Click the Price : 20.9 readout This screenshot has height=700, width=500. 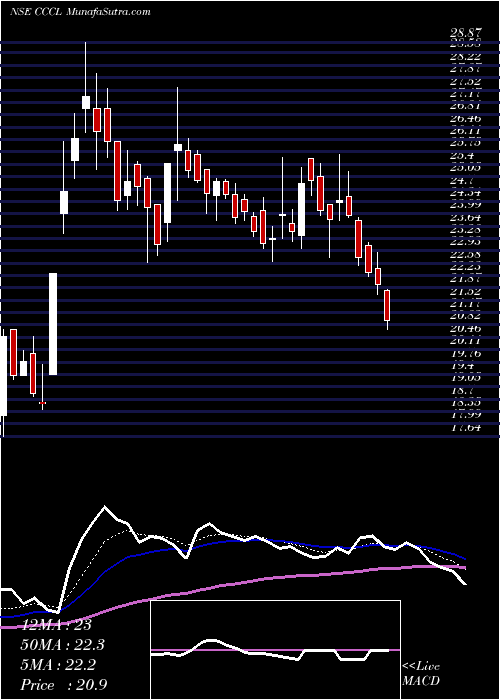(63, 684)
